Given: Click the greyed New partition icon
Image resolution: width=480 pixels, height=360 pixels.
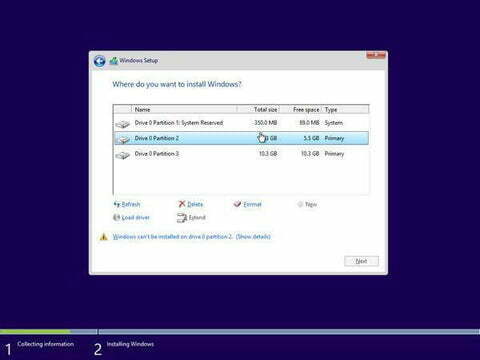Looking at the screenshot, I should 300,204.
